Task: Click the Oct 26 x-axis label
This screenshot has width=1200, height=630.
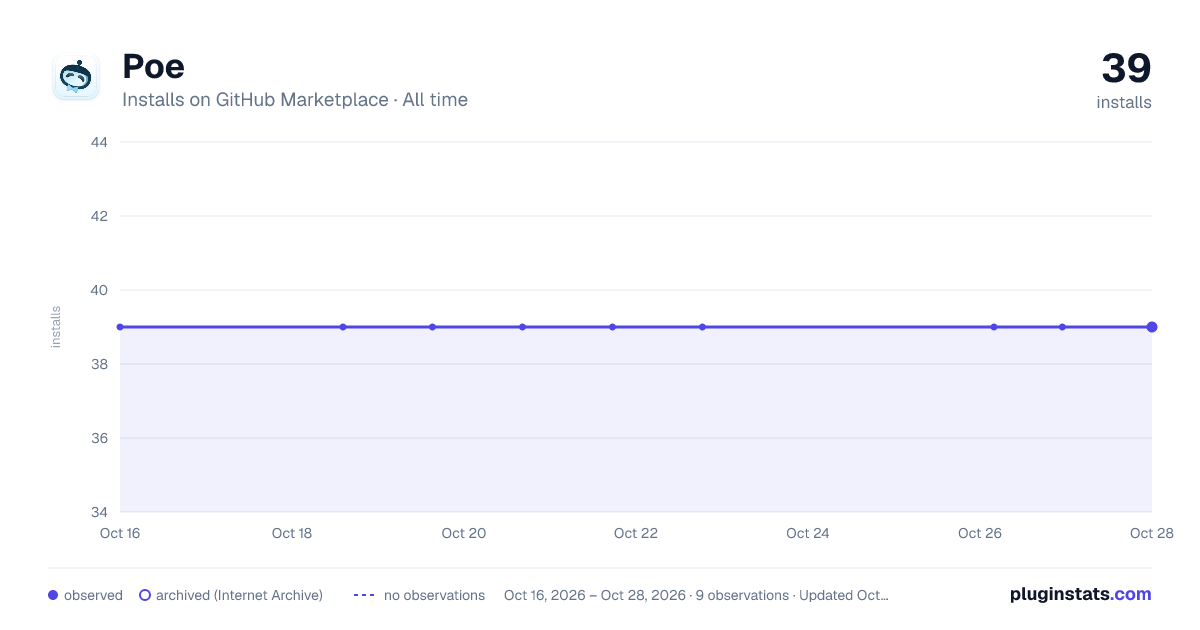Action: [980, 533]
